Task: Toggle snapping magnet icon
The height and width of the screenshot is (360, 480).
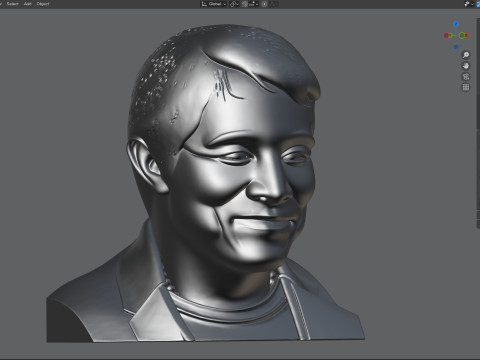Action: coord(245,4)
